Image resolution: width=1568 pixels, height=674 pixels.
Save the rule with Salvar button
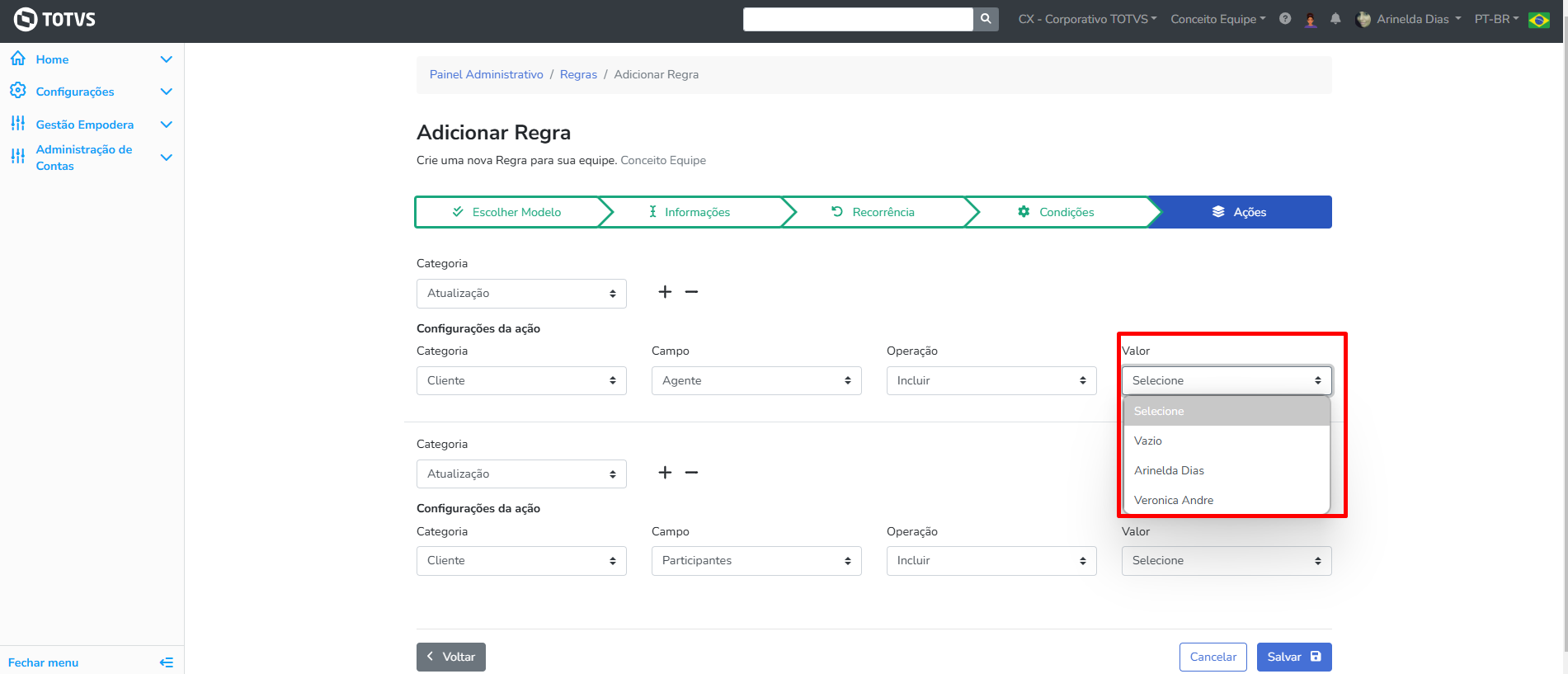click(1293, 657)
